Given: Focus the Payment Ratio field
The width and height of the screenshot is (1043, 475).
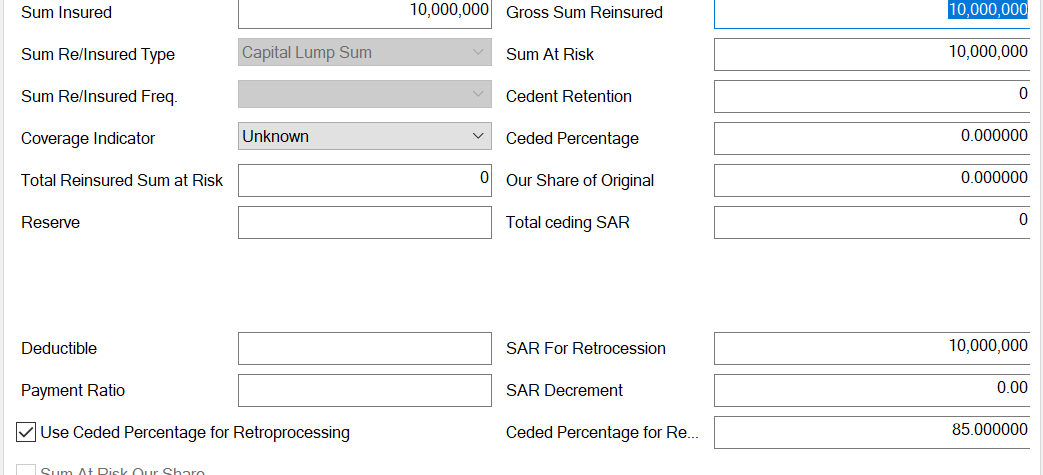Looking at the screenshot, I should [365, 390].
